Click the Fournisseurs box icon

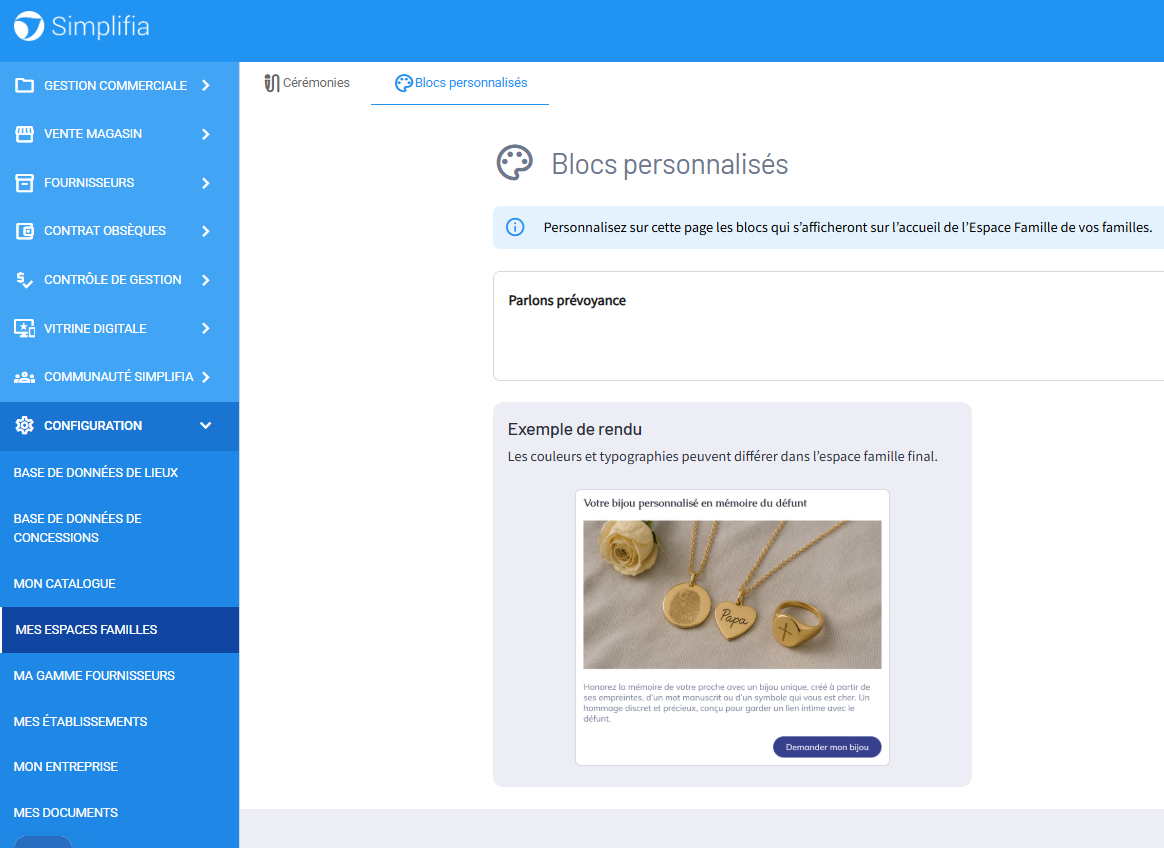(25, 183)
